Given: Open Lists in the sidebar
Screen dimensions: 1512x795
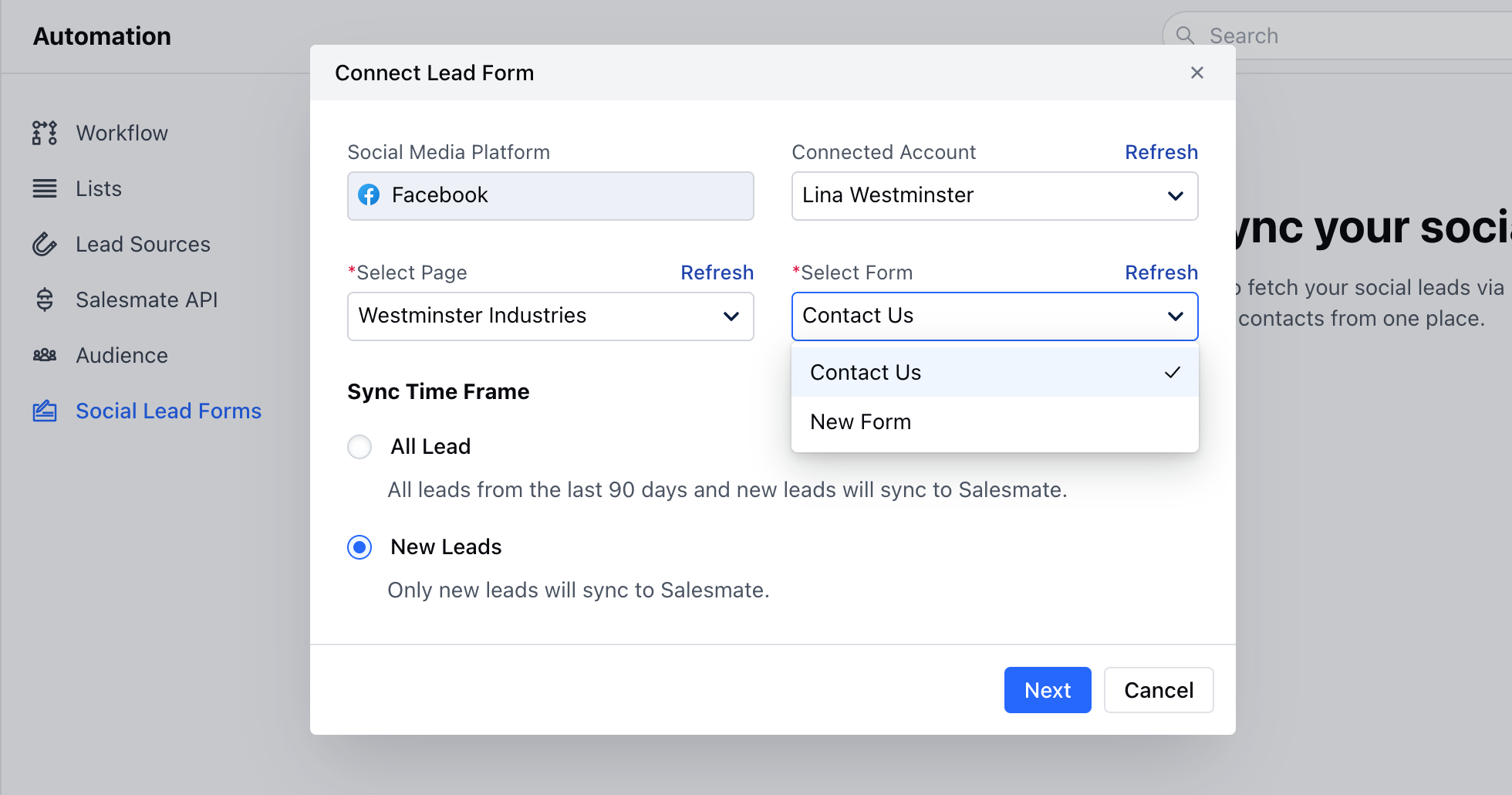Looking at the screenshot, I should click(99, 188).
